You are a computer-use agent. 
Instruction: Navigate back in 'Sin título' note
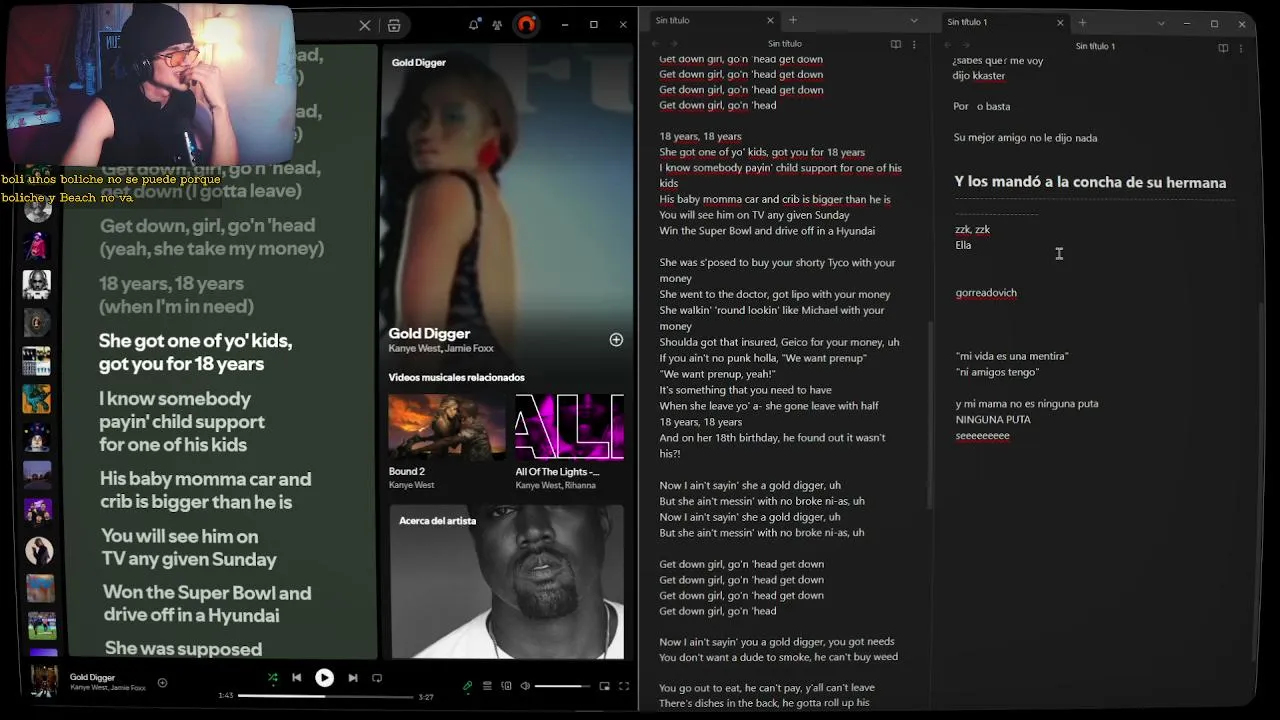(656, 44)
